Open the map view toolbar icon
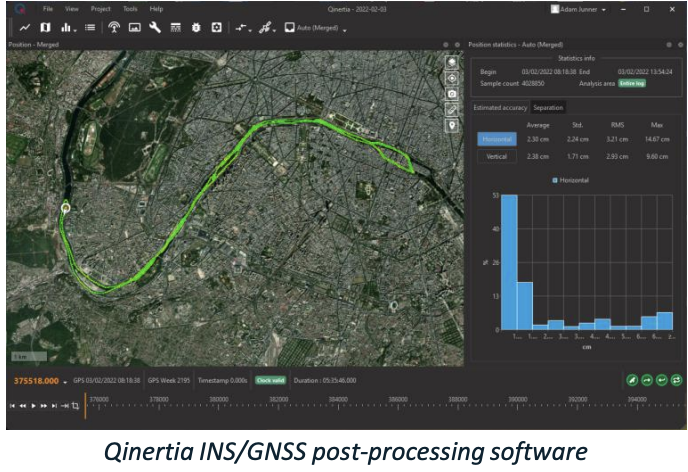The width and height of the screenshot is (688, 472). point(45,28)
